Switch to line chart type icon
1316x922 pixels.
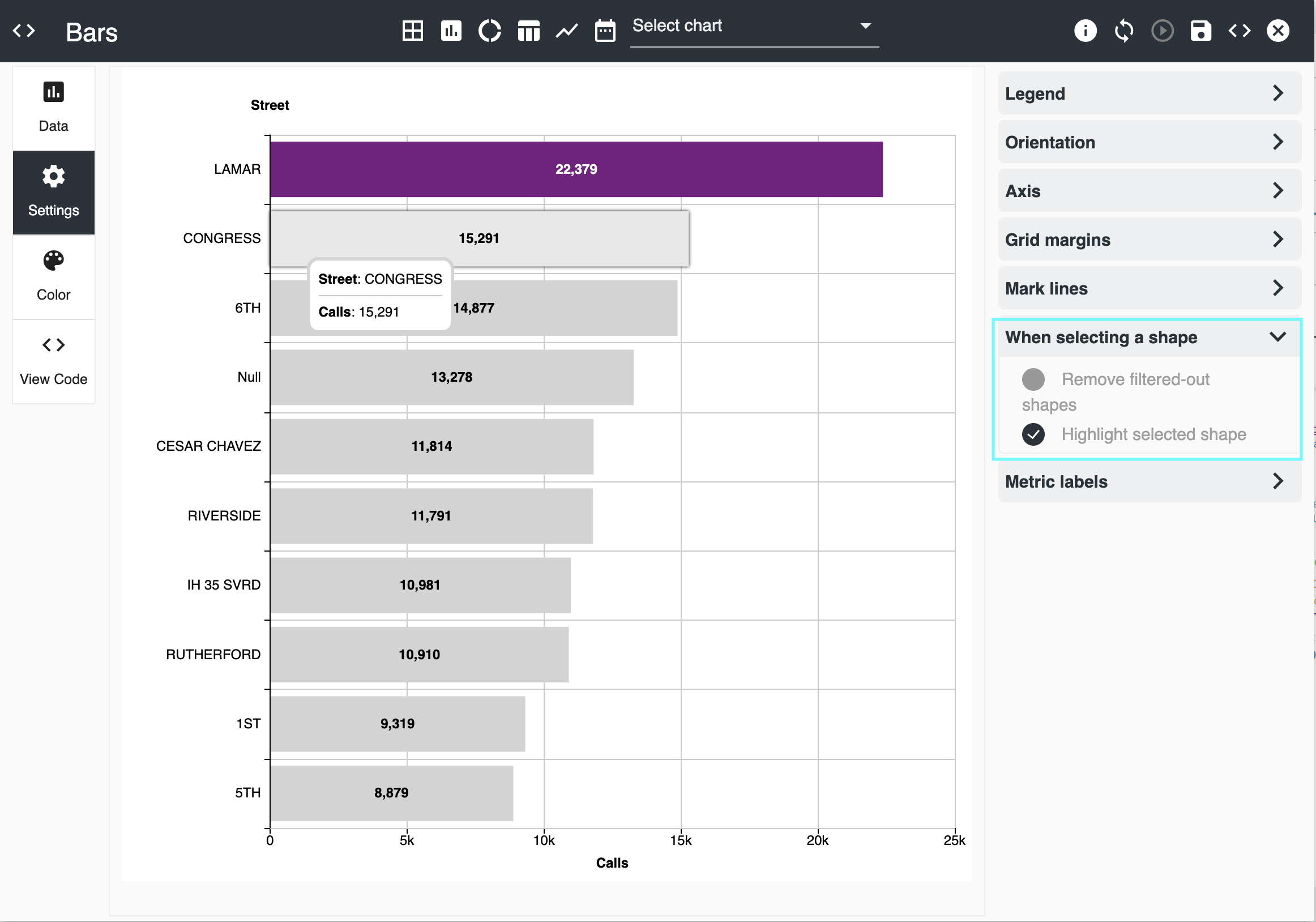pos(566,31)
